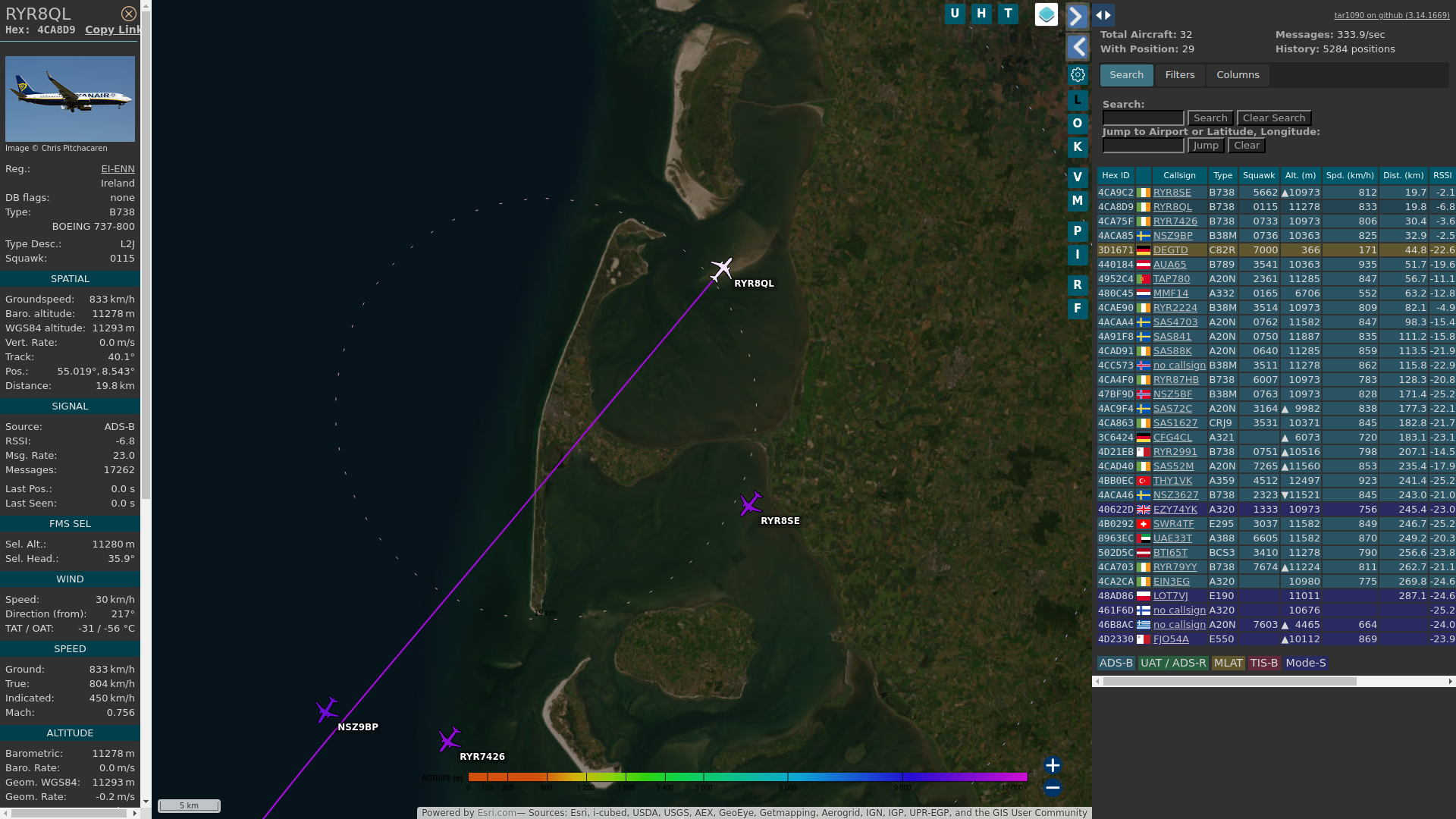Click the Jump button
The image size is (1456, 819).
1206,146
